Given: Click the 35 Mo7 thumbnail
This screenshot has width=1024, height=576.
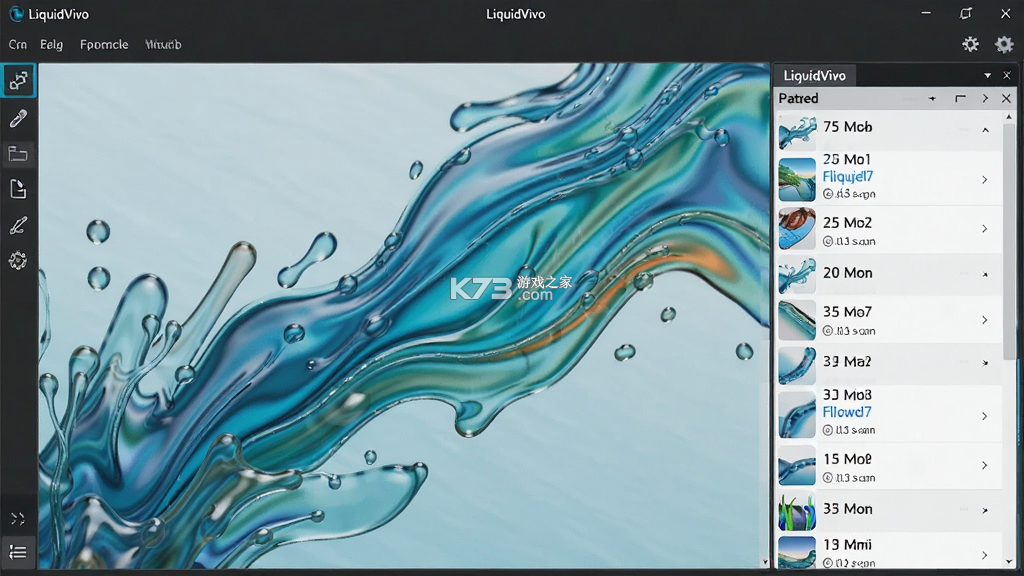Looking at the screenshot, I should tap(797, 320).
